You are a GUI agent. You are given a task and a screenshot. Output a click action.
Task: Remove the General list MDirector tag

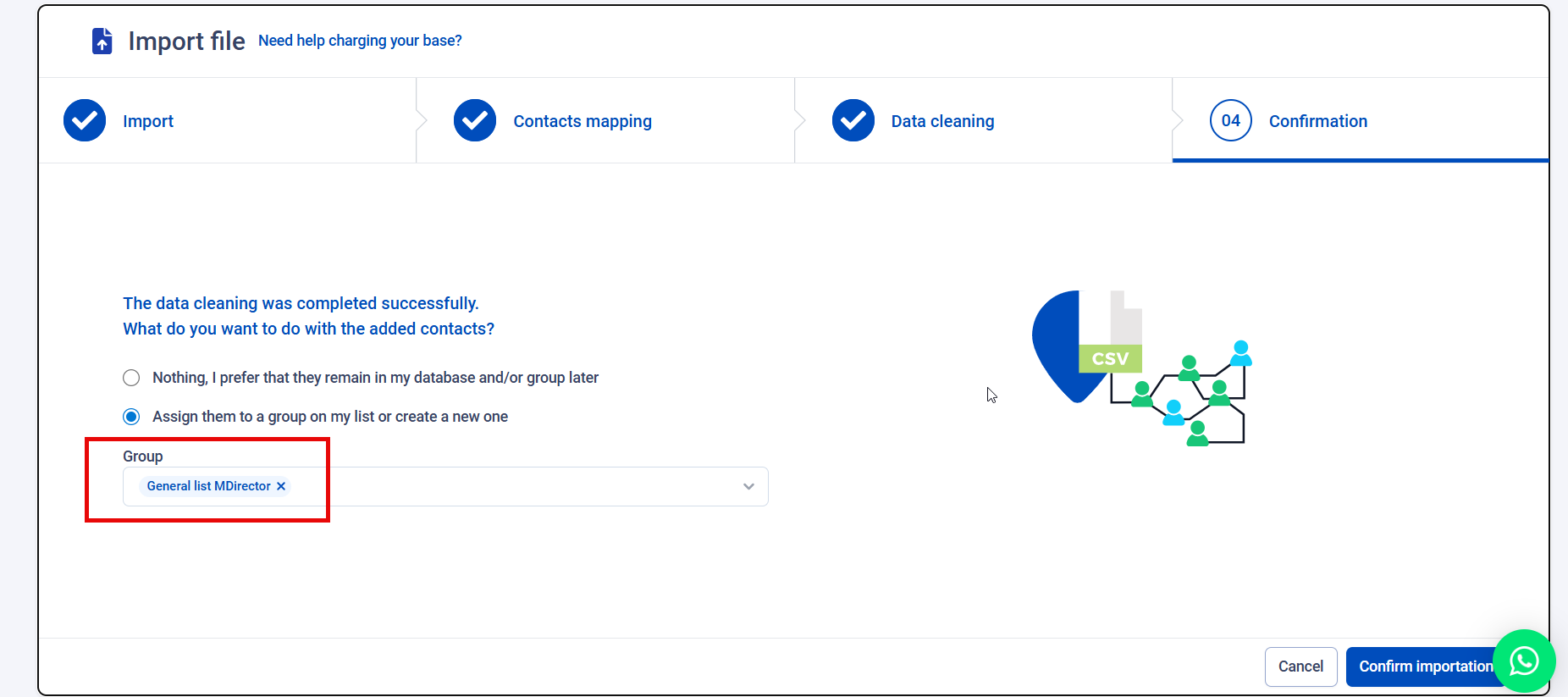(x=281, y=486)
